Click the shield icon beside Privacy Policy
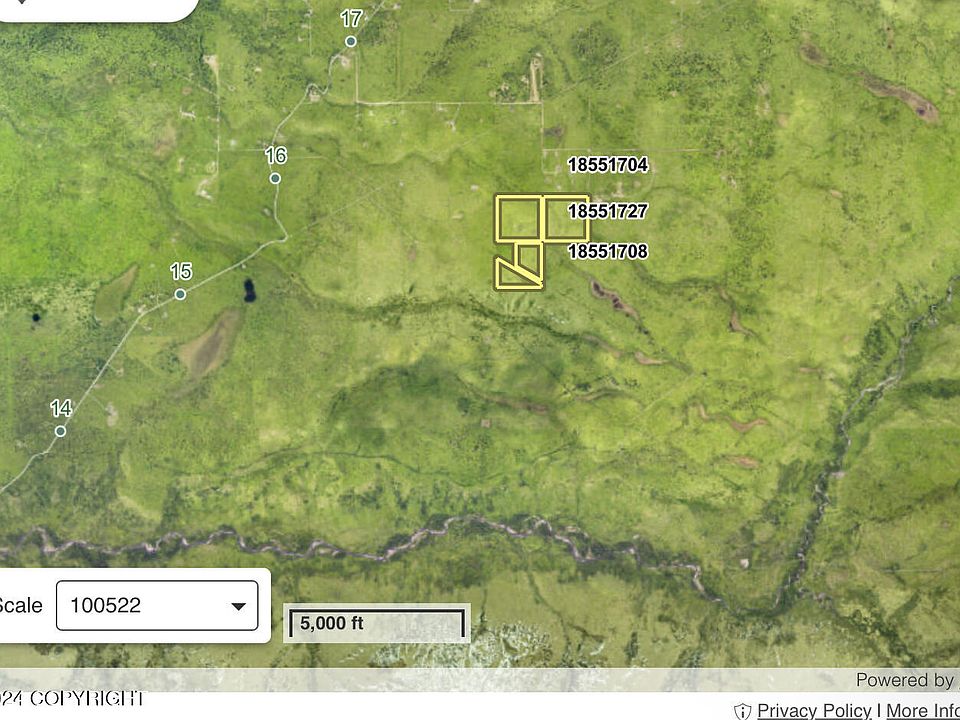The width and height of the screenshot is (960, 720). pyautogui.click(x=742, y=711)
